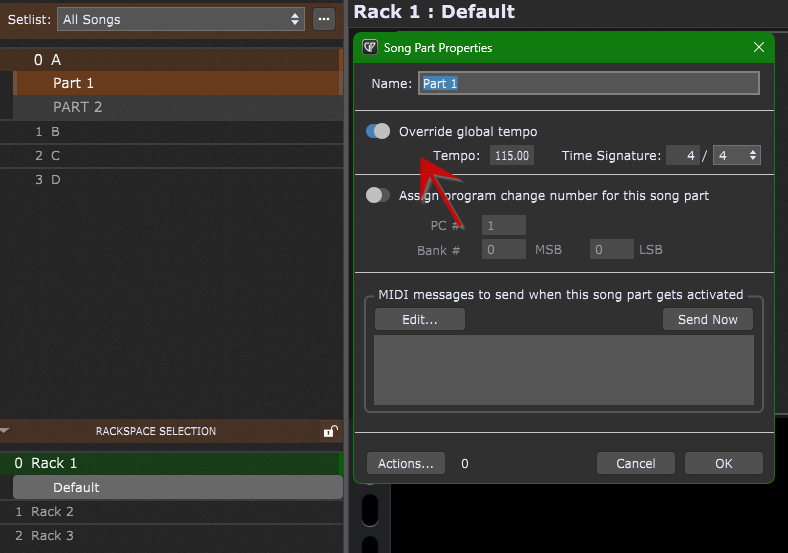Click the song part Name text field
The height and width of the screenshot is (553, 788).
coord(588,83)
